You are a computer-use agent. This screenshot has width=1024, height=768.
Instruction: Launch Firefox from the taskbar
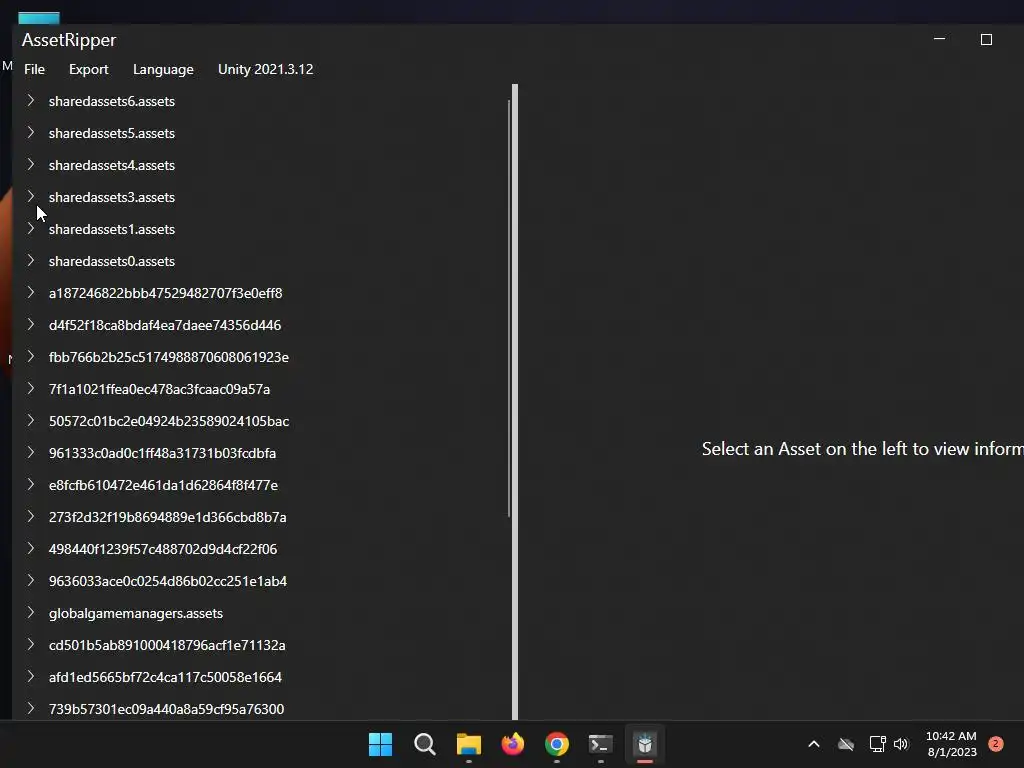click(x=513, y=744)
